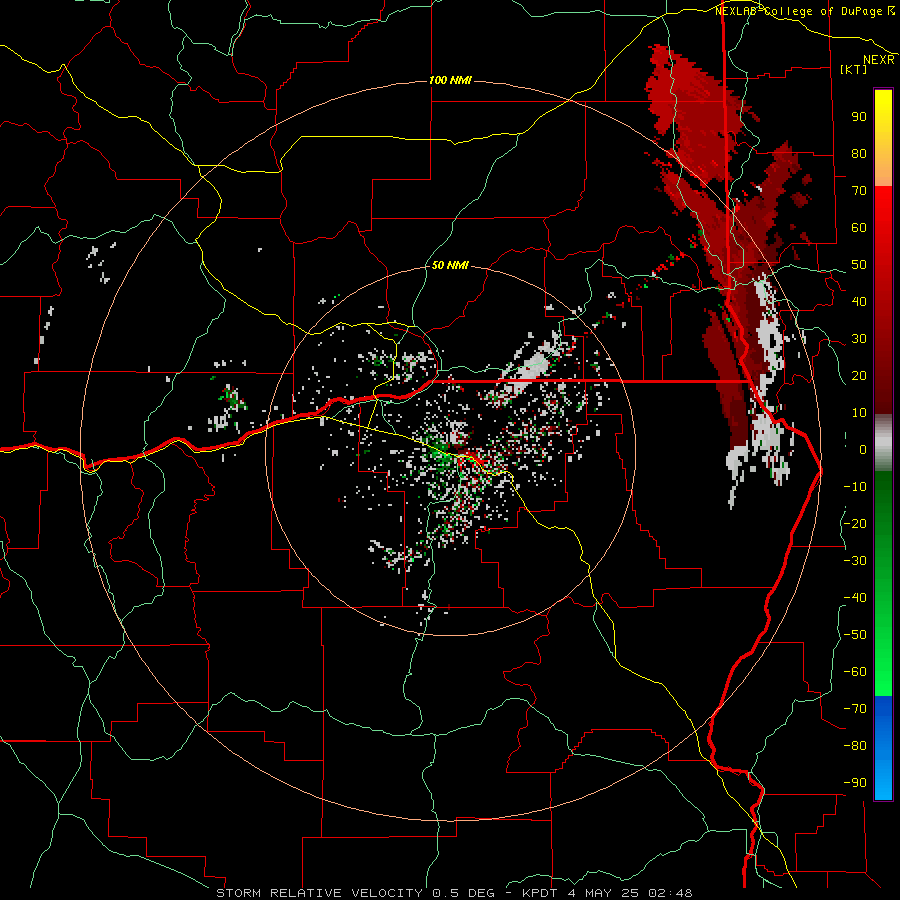The width and height of the screenshot is (900, 900).
Task: Click the 4 MAY 25 02:48 timestamp
Action: (630, 893)
